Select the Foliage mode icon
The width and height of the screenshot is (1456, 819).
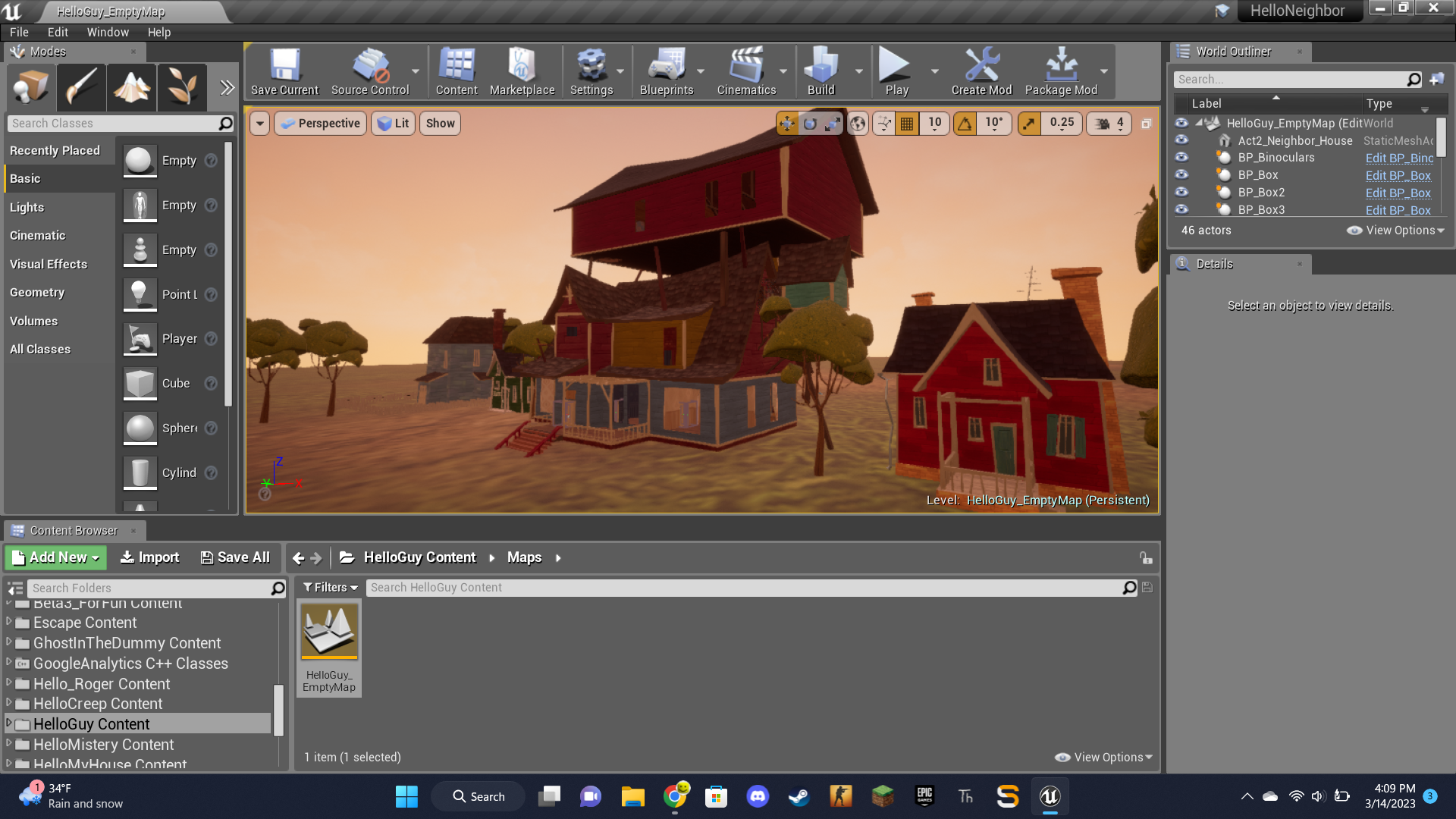pos(181,87)
